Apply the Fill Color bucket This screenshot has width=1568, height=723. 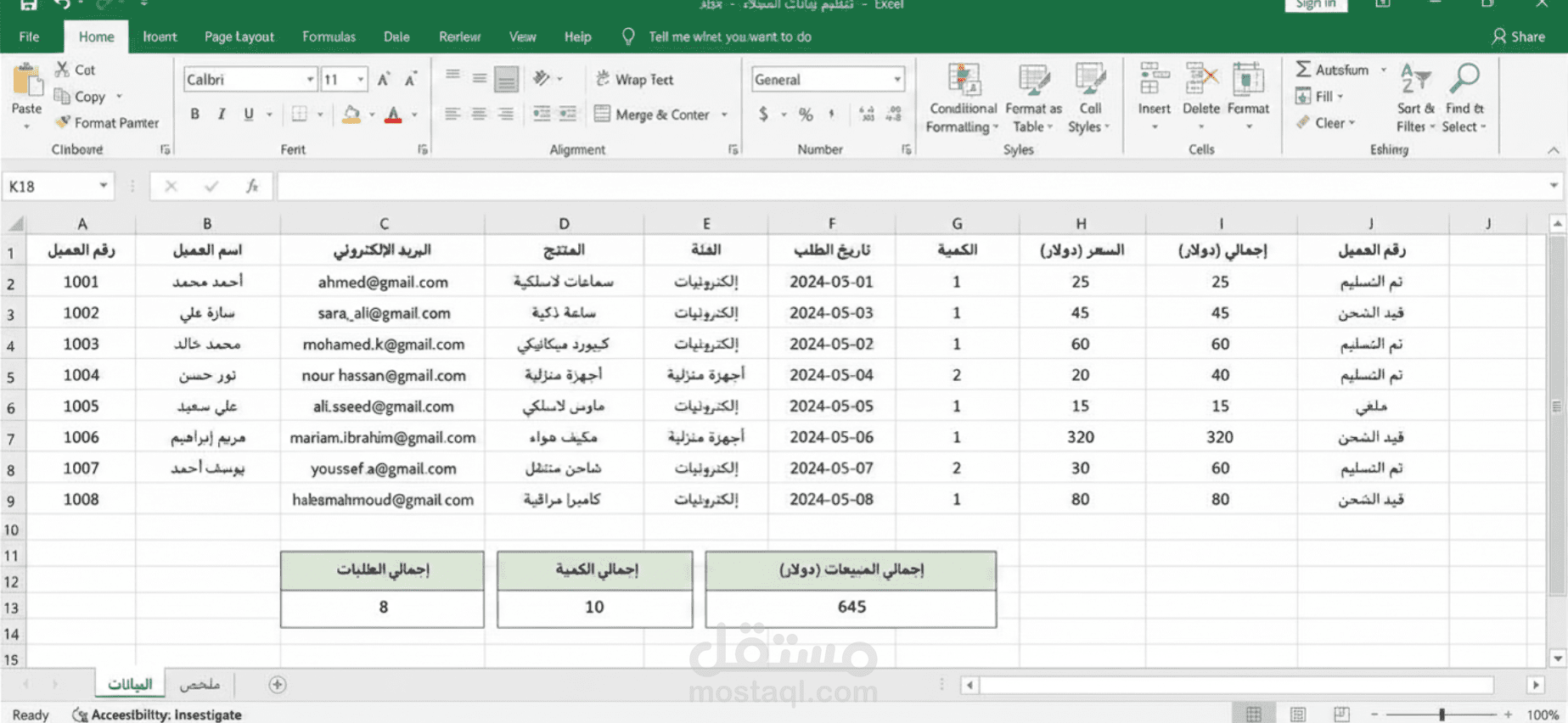351,114
